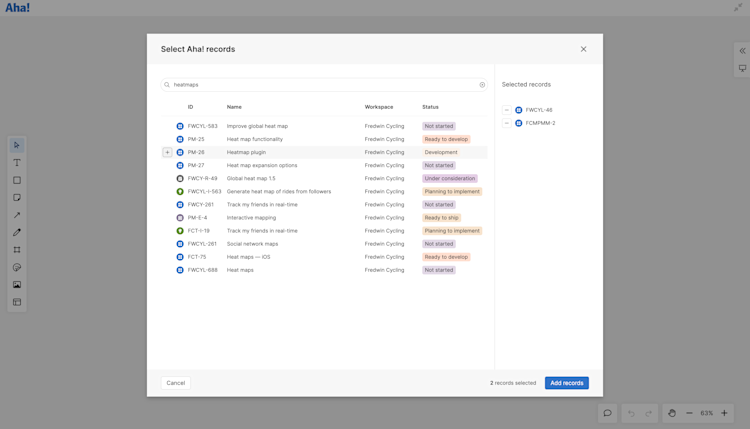Open the templates panel tool
Viewport: 750px width, 429px height.
pos(17,302)
